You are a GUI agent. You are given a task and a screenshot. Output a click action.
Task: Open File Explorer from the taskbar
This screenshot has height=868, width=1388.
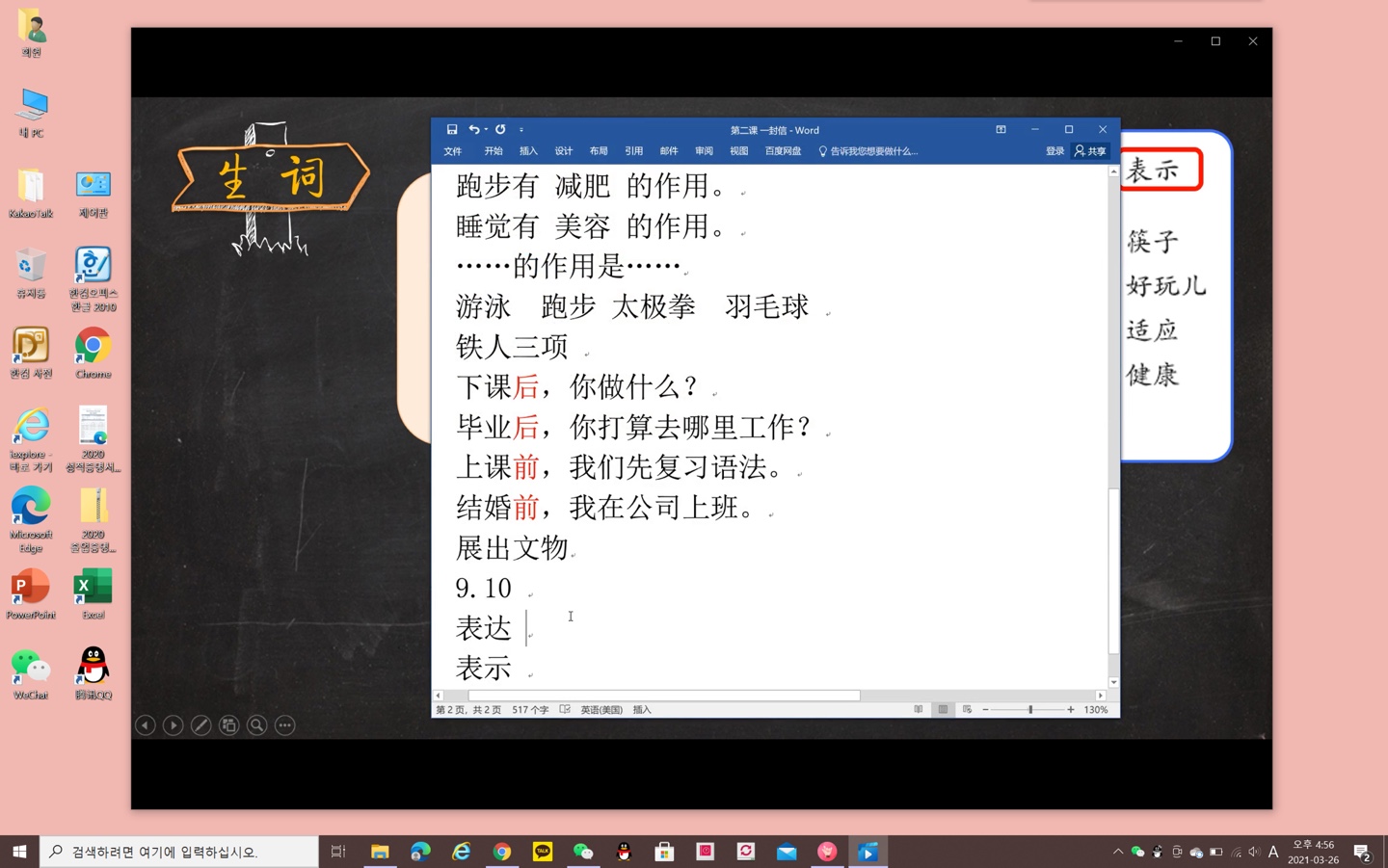pos(380,852)
